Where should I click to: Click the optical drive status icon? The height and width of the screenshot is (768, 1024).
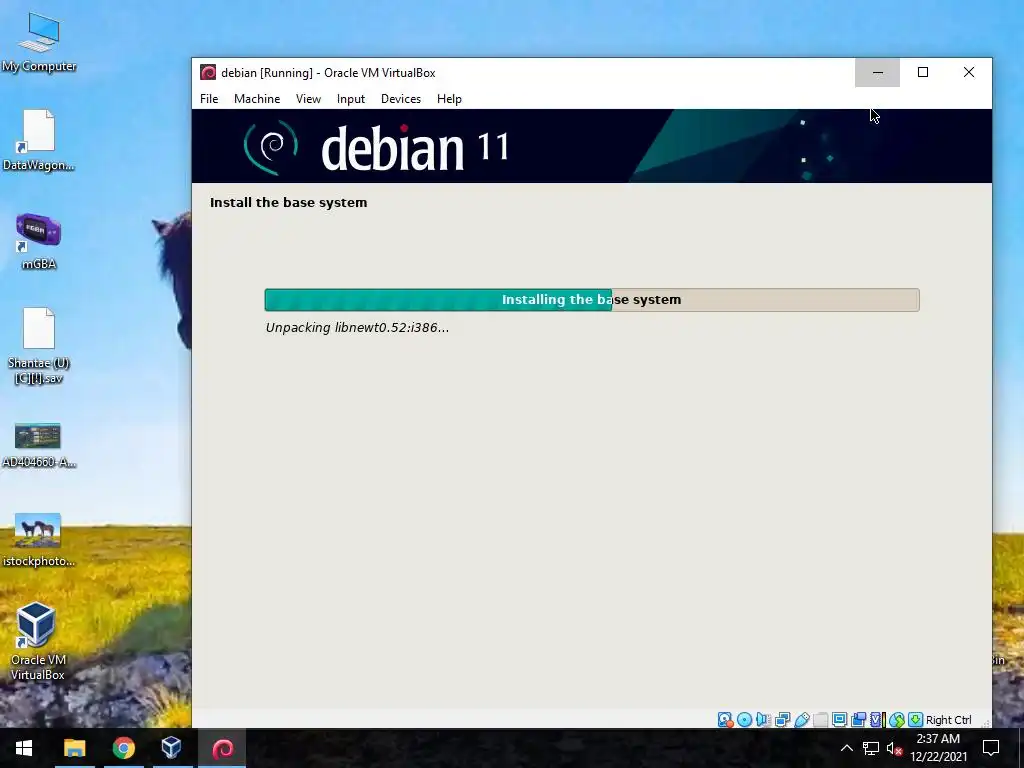pyautogui.click(x=744, y=720)
